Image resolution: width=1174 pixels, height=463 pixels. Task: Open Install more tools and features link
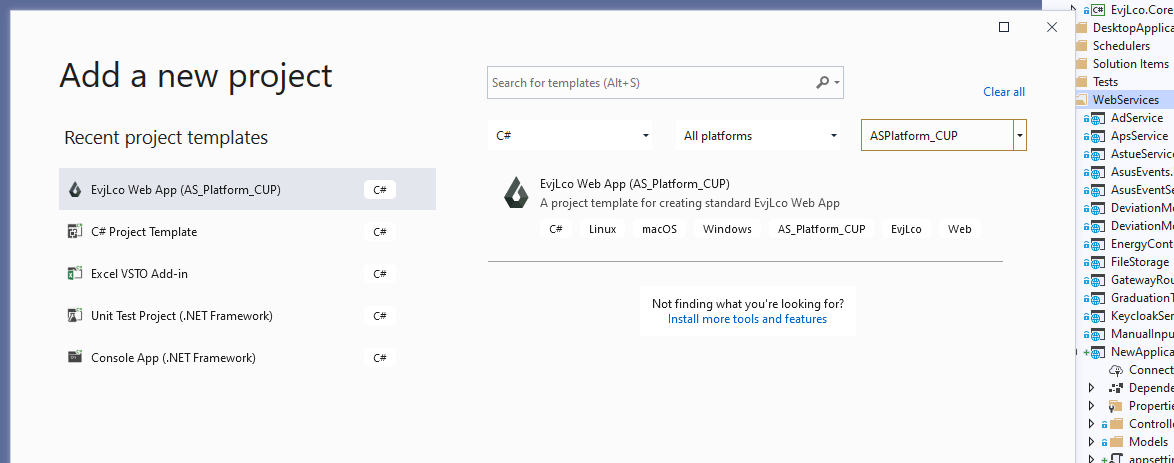coord(747,319)
